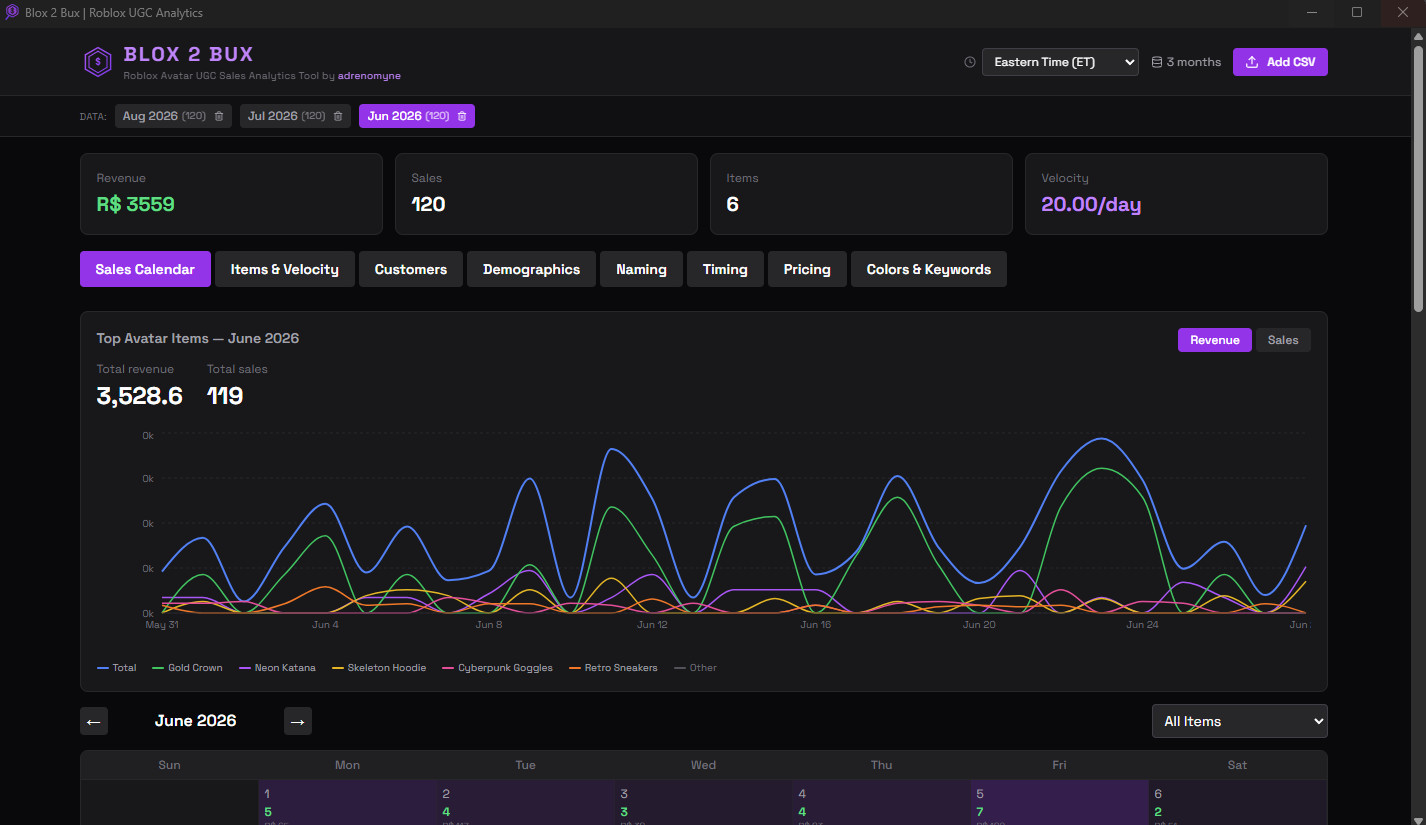Click the Blox 2 Bux hexagon logo
The width and height of the screenshot is (1426, 825).
tap(97, 62)
